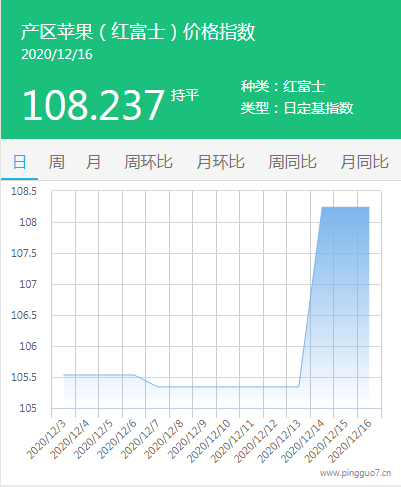Click the www.pingguo7.cn watermark link

355,473
